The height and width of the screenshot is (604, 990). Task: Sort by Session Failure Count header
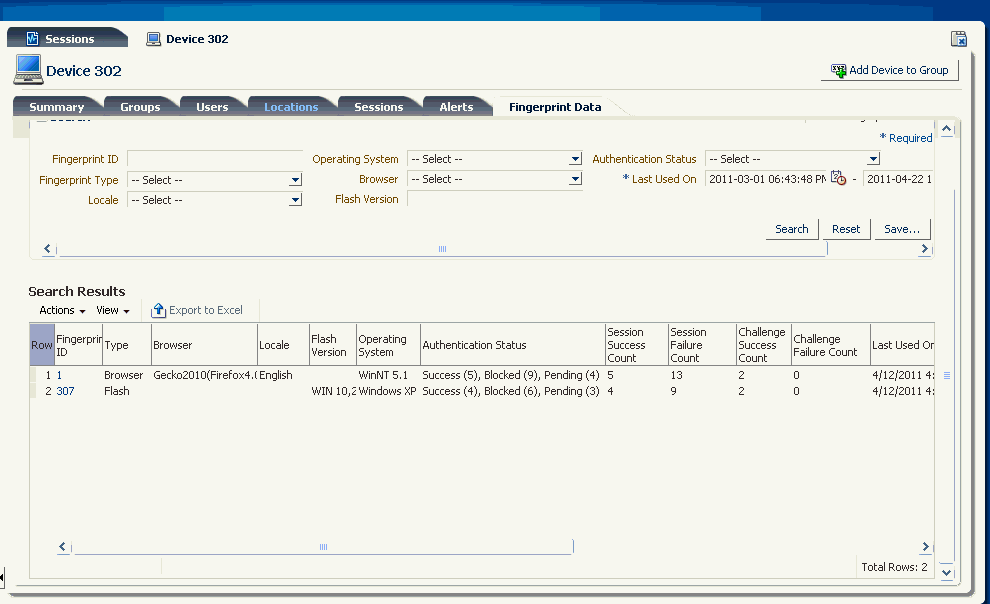click(702, 345)
